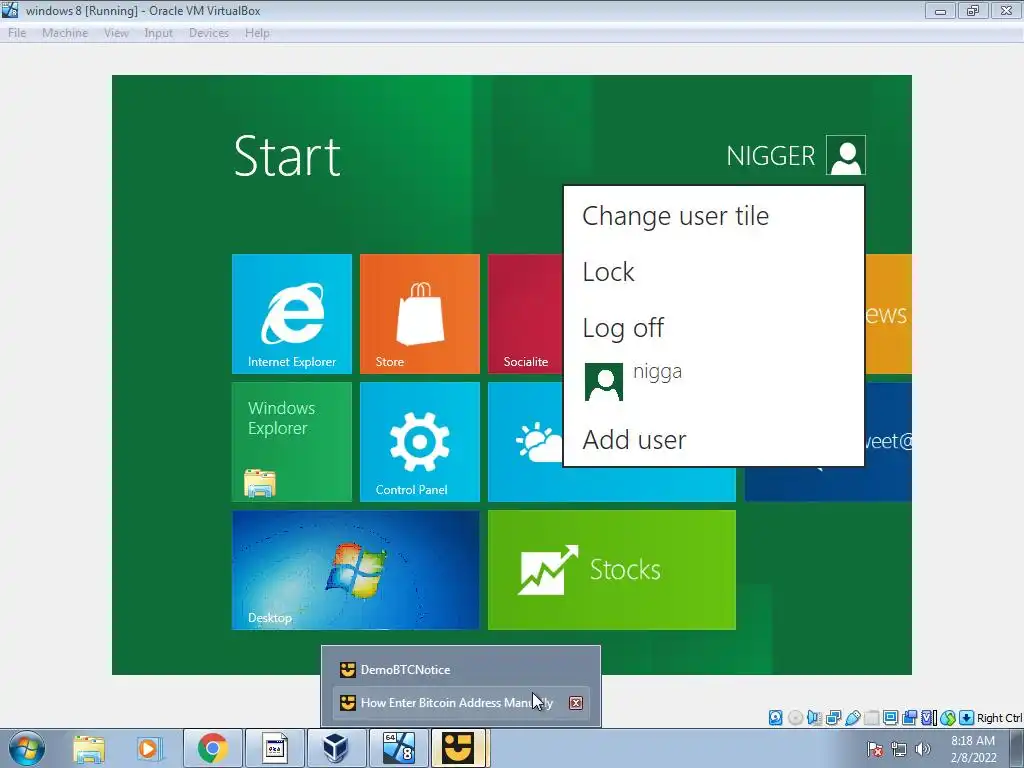Image resolution: width=1024 pixels, height=768 pixels.
Task: Select How Enter Bitcoin Address Manually preview entry
Action: (x=461, y=703)
